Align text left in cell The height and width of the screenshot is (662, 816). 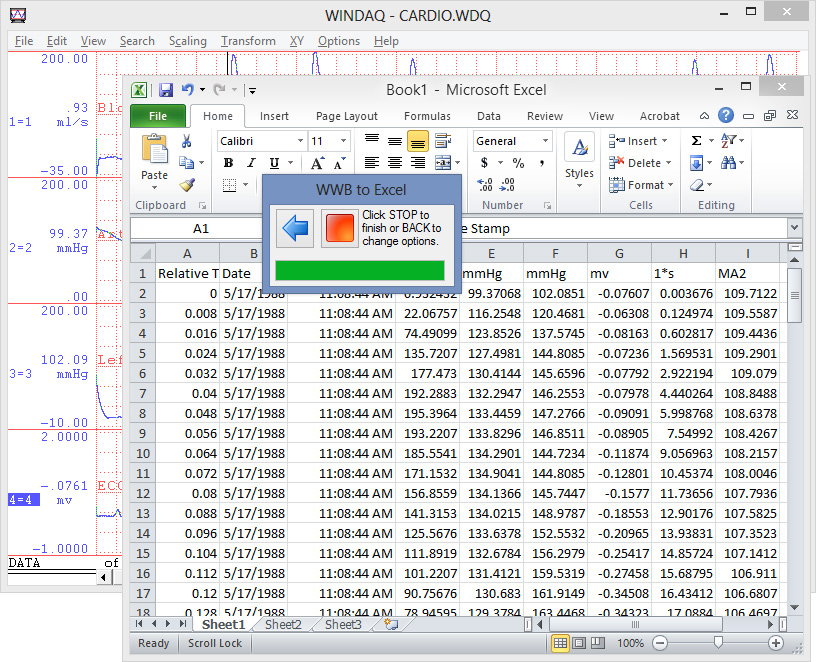(372, 163)
